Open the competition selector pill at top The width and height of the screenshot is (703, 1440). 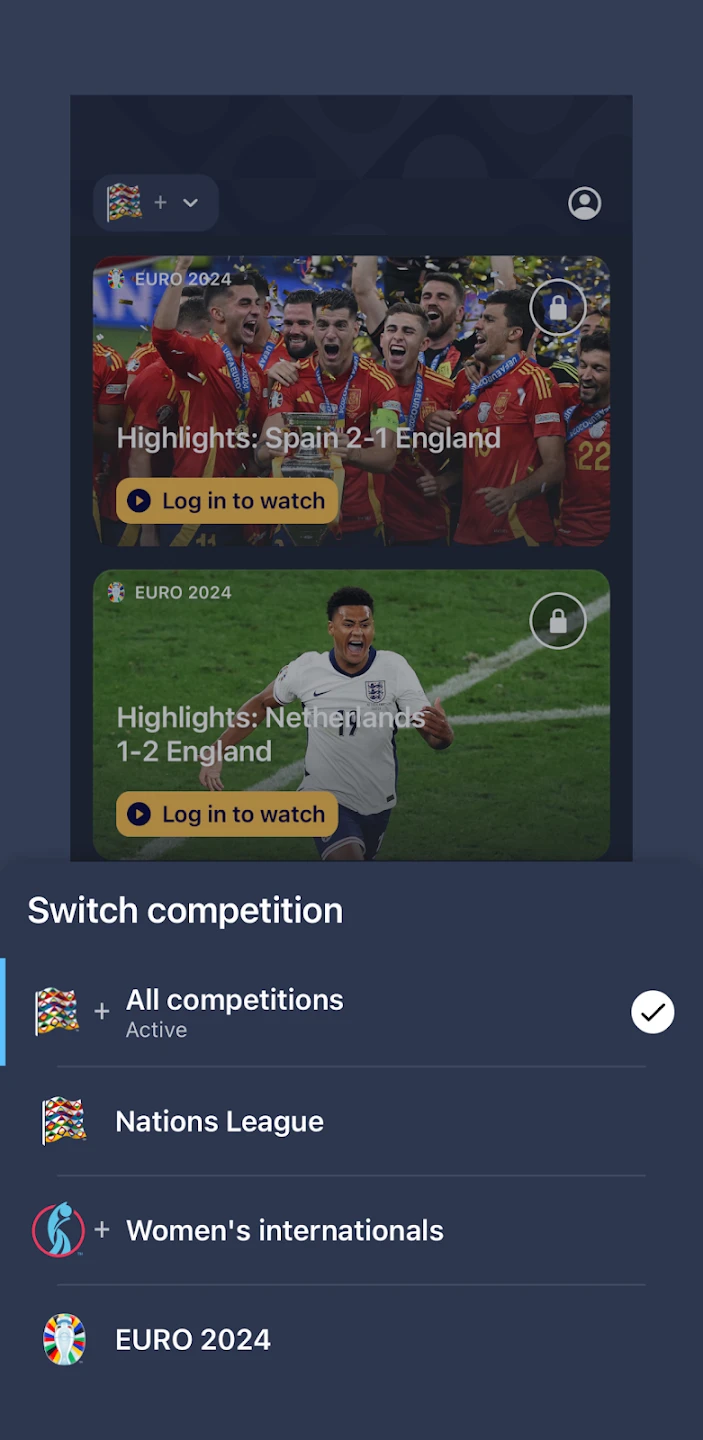[156, 203]
